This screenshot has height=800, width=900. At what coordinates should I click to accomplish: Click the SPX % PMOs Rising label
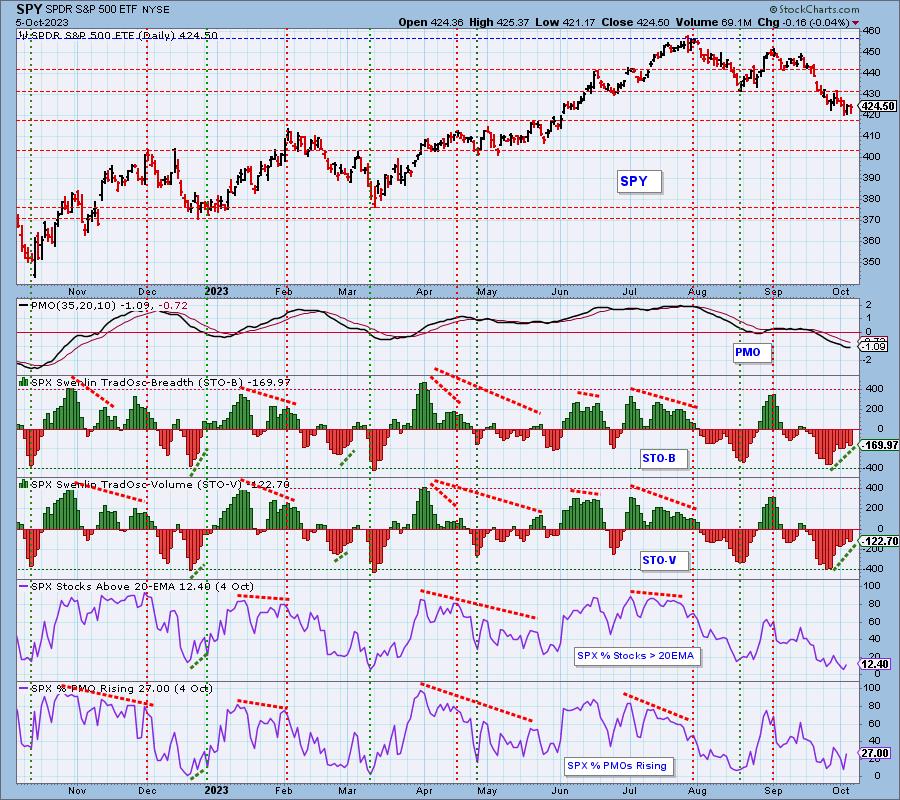619,766
